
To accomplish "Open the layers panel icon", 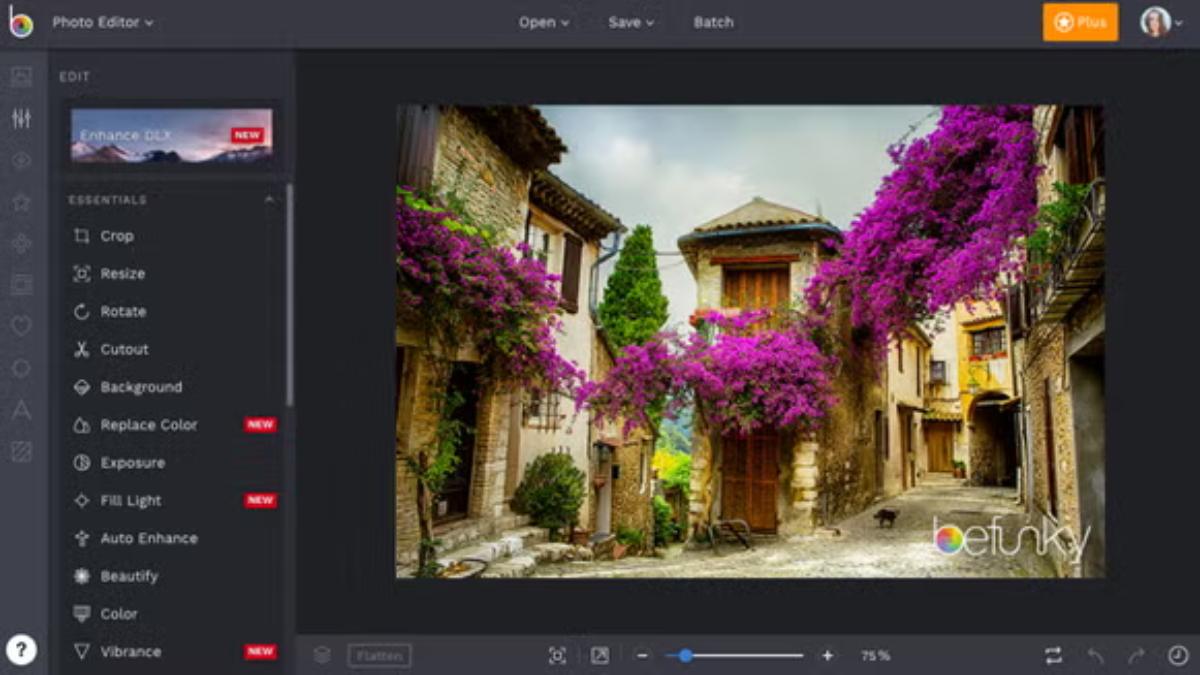I will tap(322, 656).
